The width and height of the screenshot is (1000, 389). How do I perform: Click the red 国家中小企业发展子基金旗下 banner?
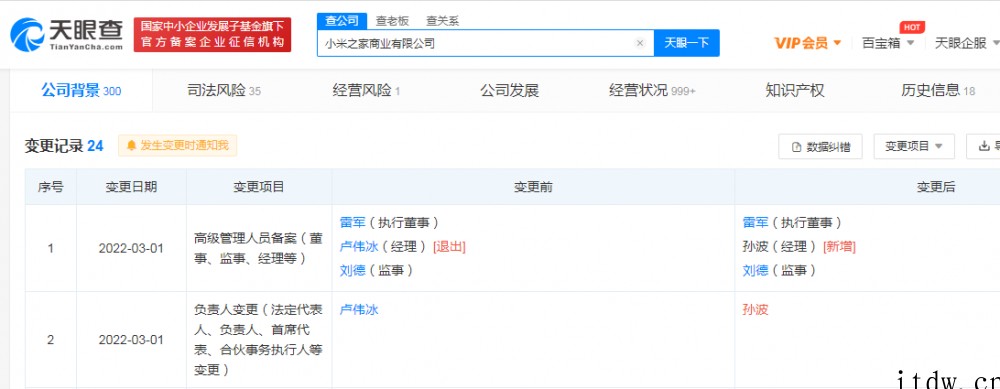[212, 34]
